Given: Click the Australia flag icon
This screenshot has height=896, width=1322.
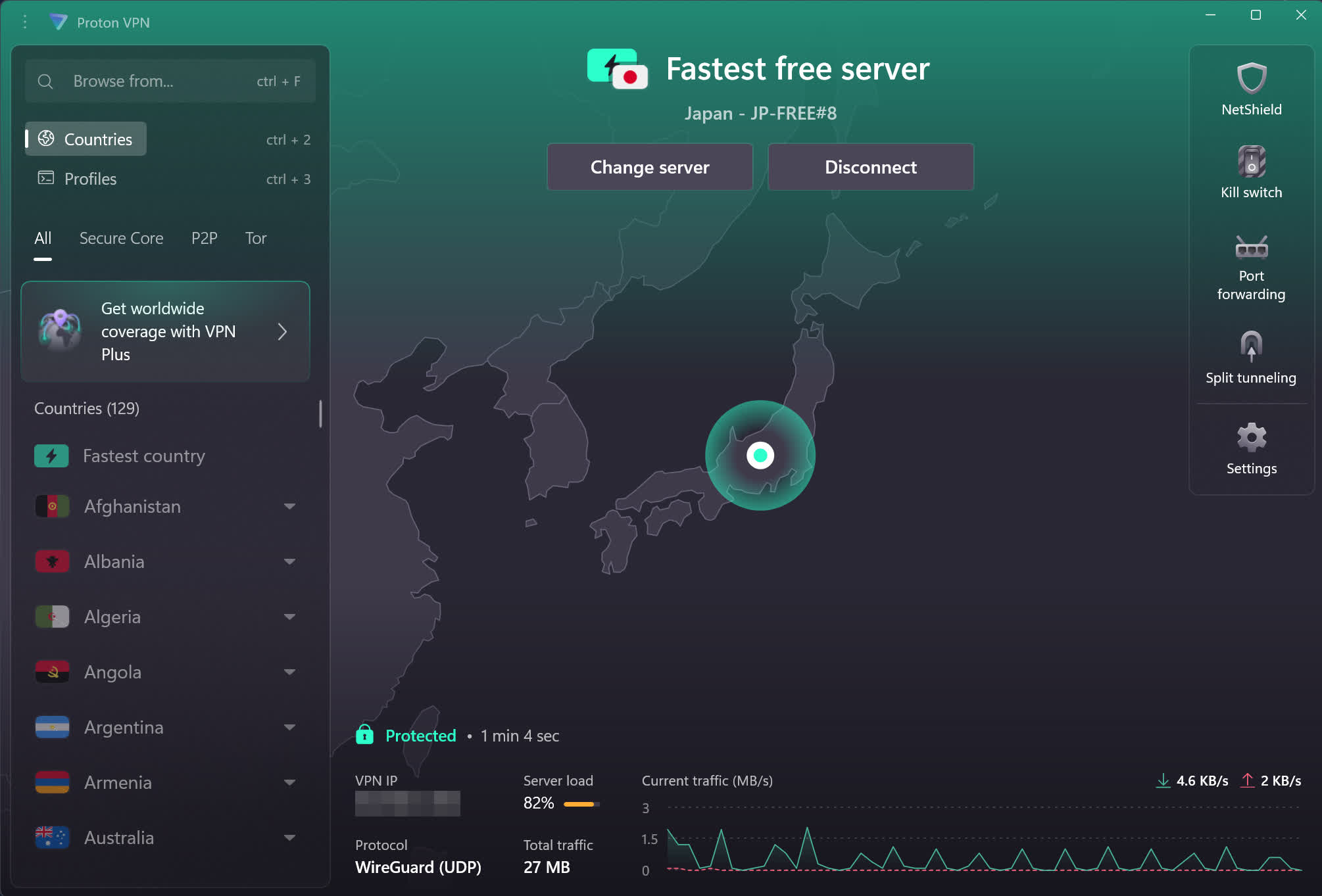Looking at the screenshot, I should coord(52,837).
